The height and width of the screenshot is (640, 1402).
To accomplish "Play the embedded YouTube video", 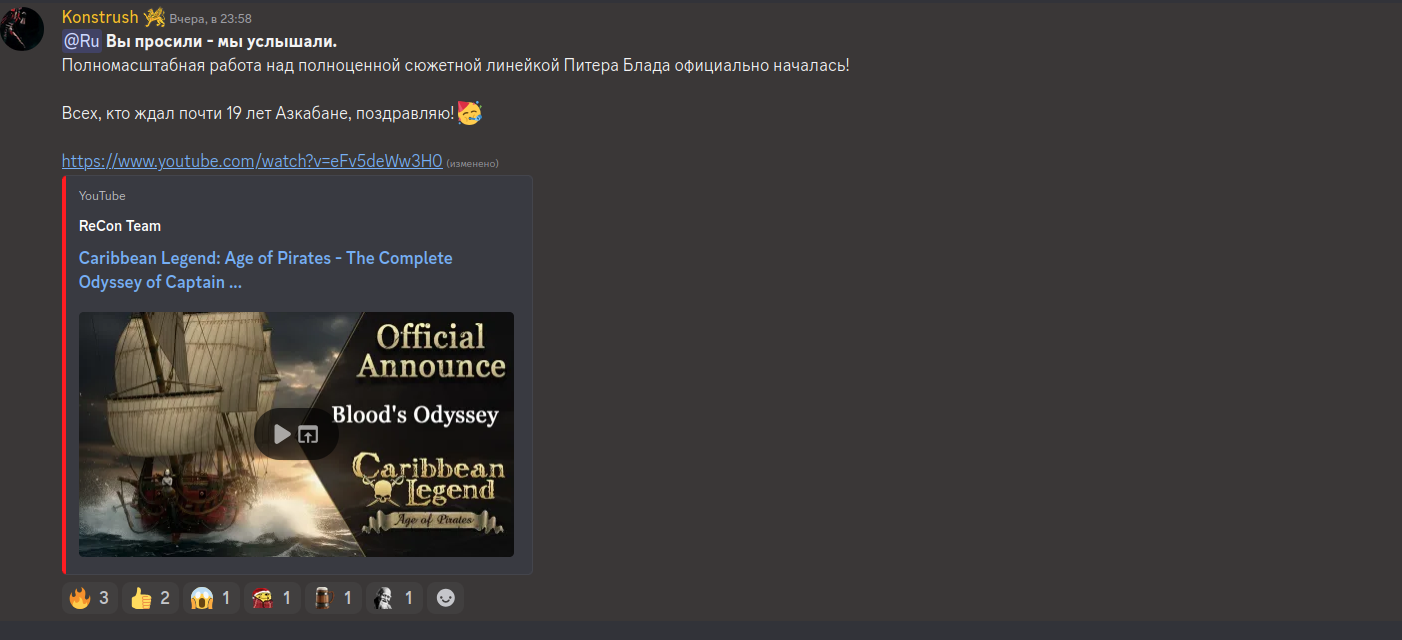I will [283, 434].
